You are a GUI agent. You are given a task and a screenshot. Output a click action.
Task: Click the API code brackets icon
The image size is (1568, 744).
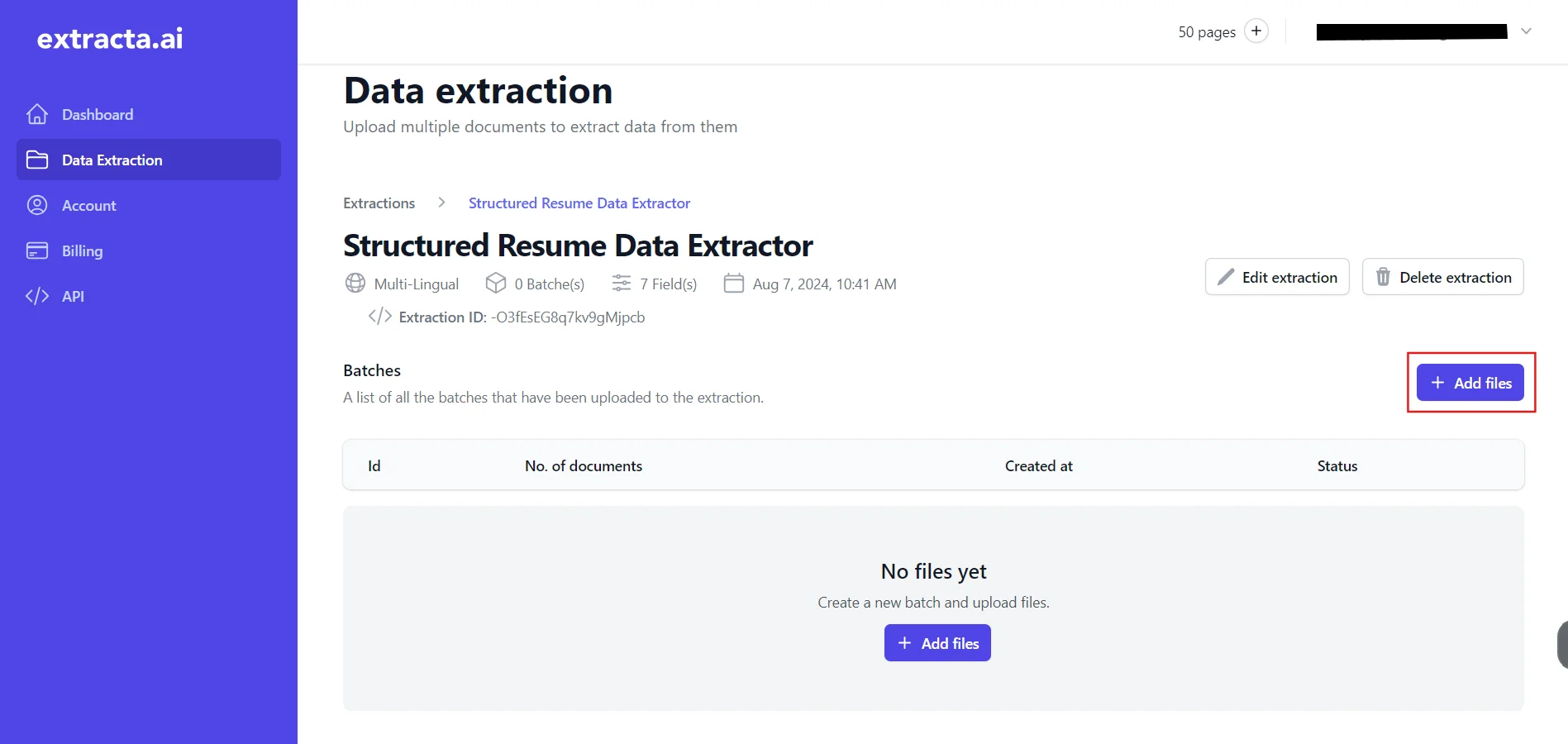37,296
